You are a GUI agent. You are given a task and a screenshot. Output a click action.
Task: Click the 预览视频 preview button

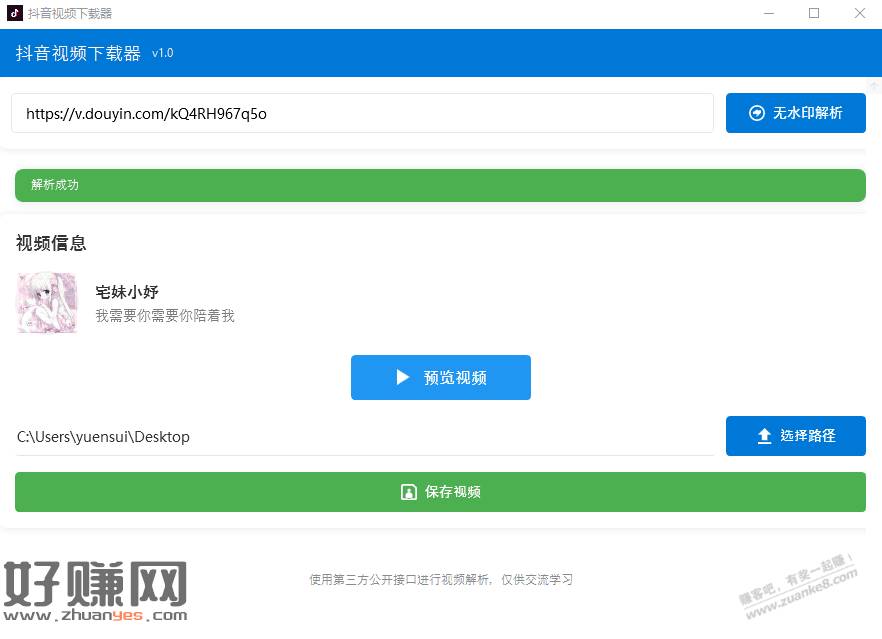440,377
